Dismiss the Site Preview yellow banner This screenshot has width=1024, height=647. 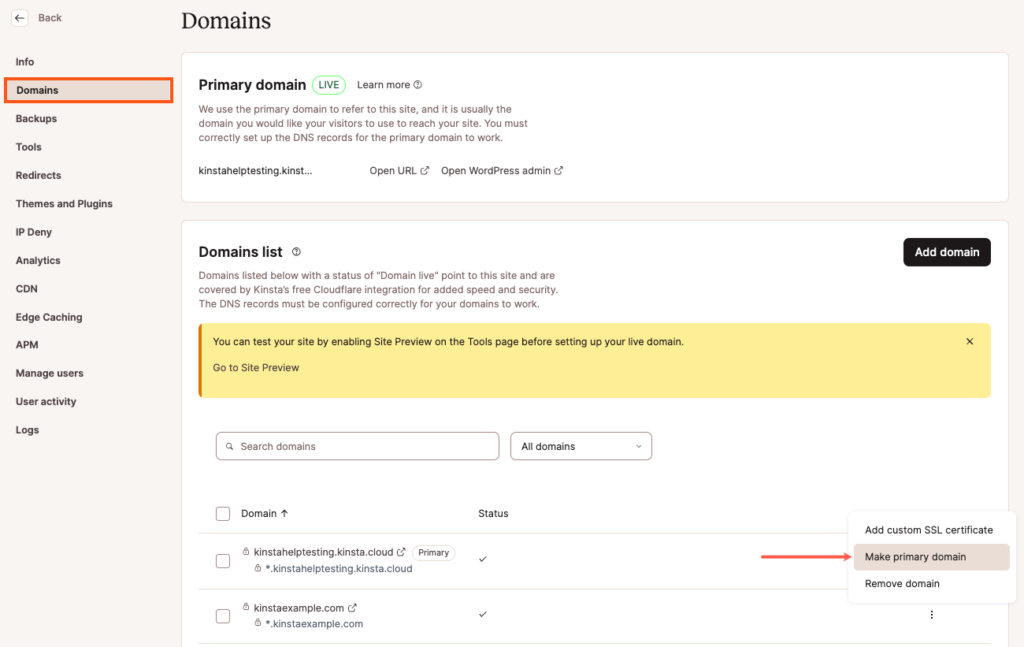[x=969, y=341]
